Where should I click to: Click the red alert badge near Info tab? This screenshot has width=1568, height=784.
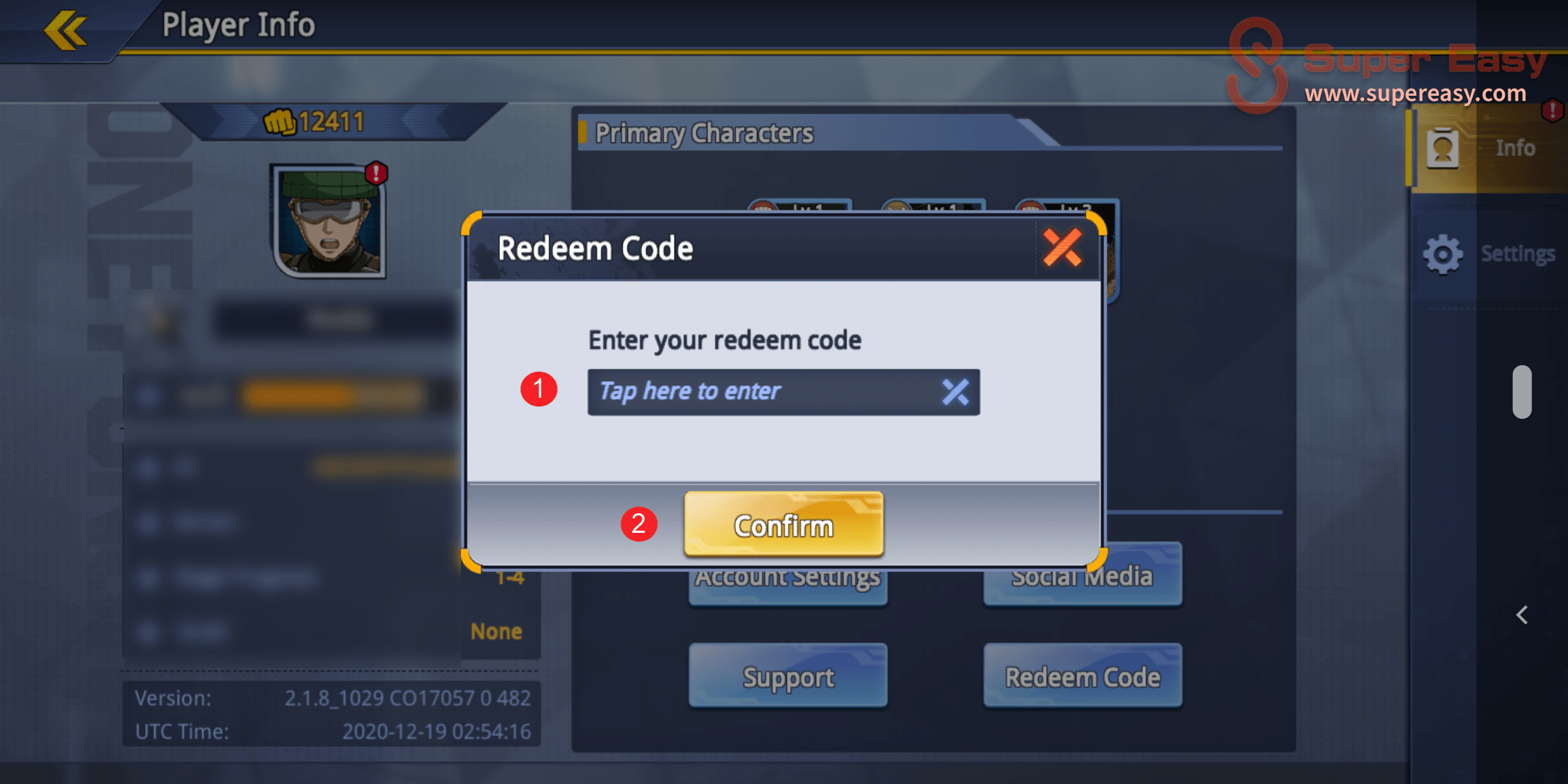point(1552,110)
